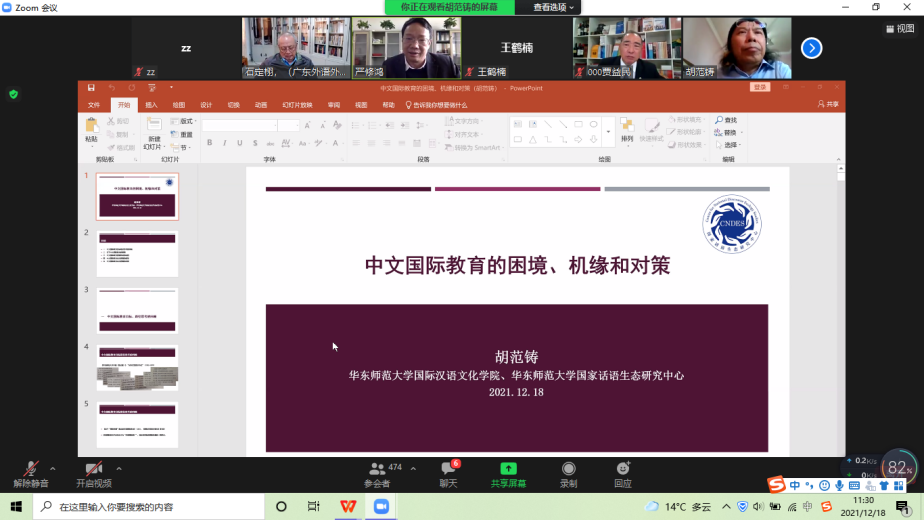Expand the audio options arrow beside 解除静音
The height and width of the screenshot is (520, 924).
[x=53, y=468]
